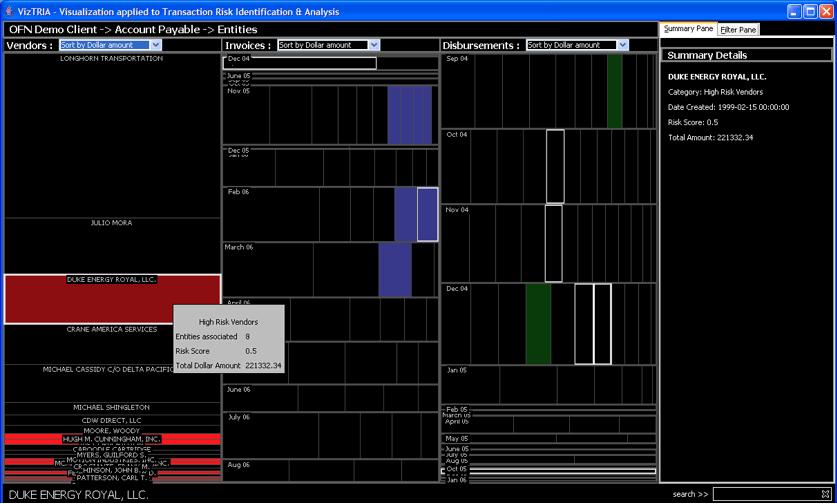
Task: Click the Nov 04 disbursements label
Action: coord(457,210)
